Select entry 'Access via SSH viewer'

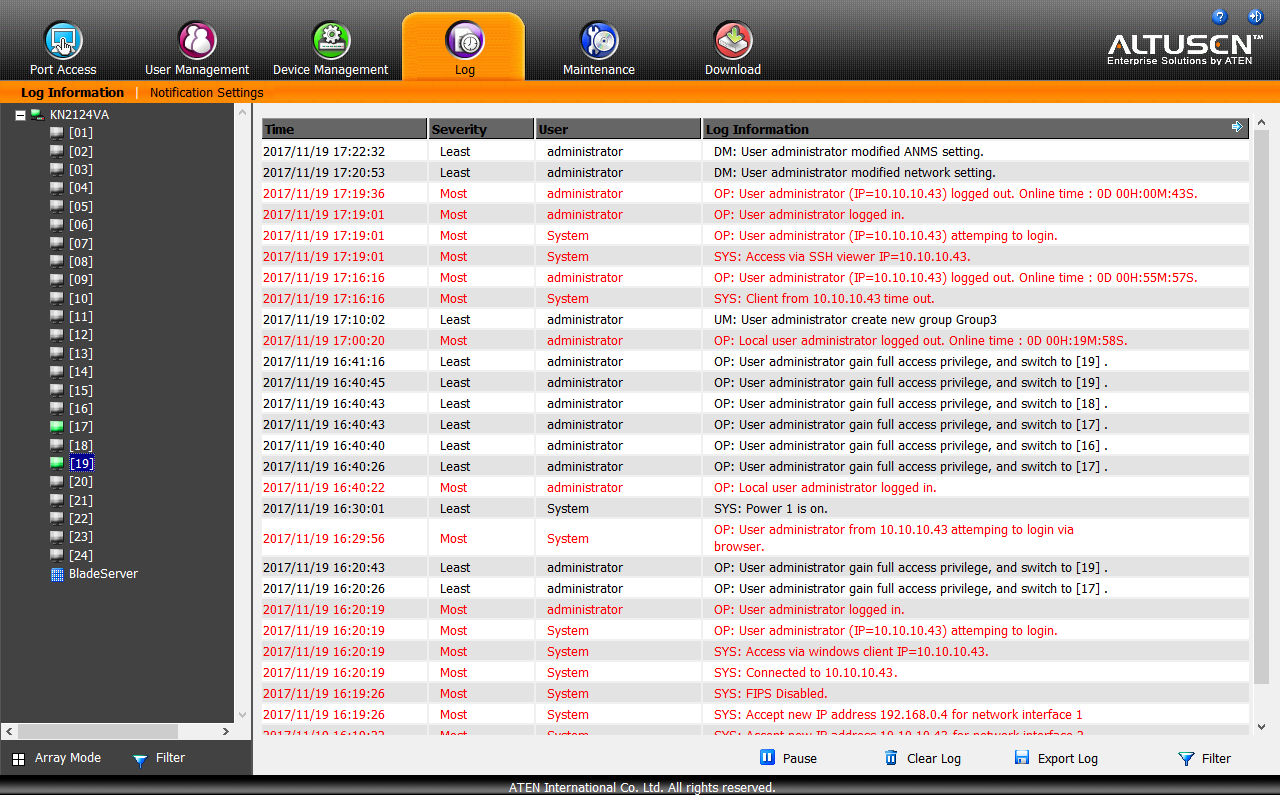755,257
